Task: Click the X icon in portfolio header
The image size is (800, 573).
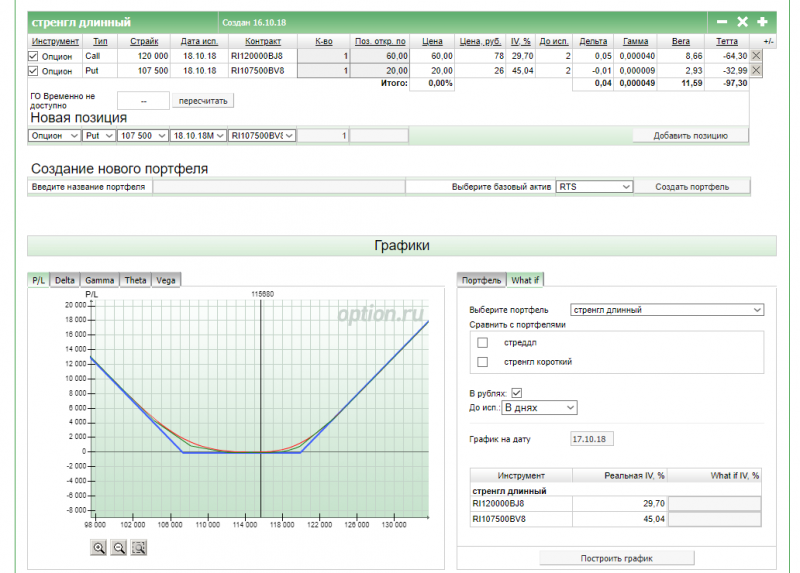Action: tap(743, 21)
